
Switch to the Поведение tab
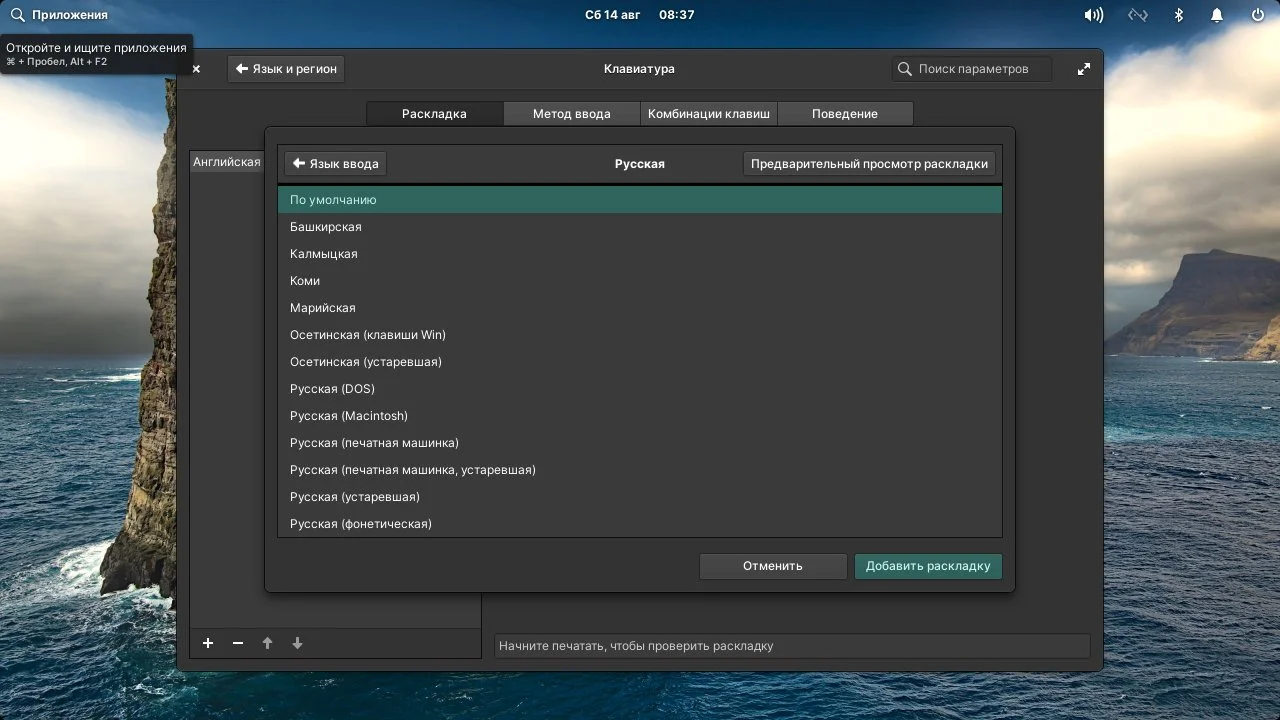tap(845, 113)
